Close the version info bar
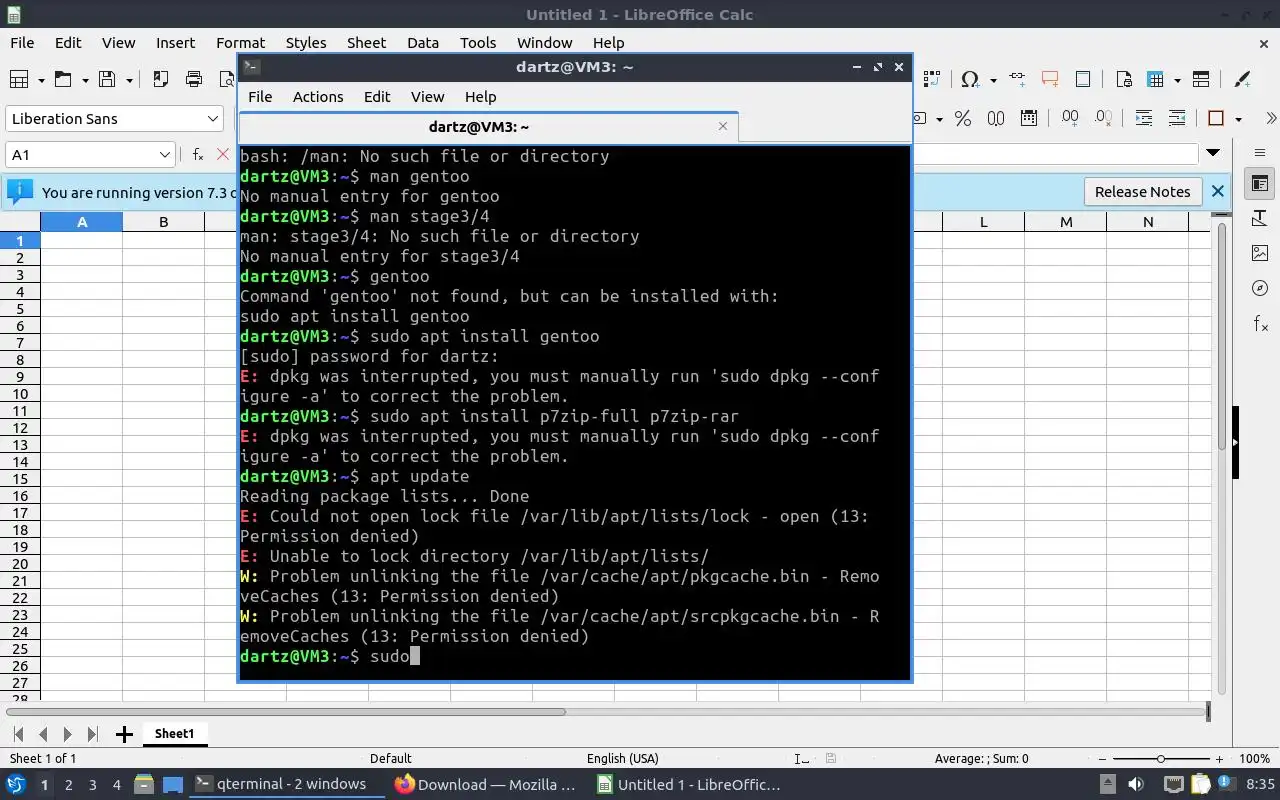Viewport: 1280px width, 800px height. coord(1217,191)
